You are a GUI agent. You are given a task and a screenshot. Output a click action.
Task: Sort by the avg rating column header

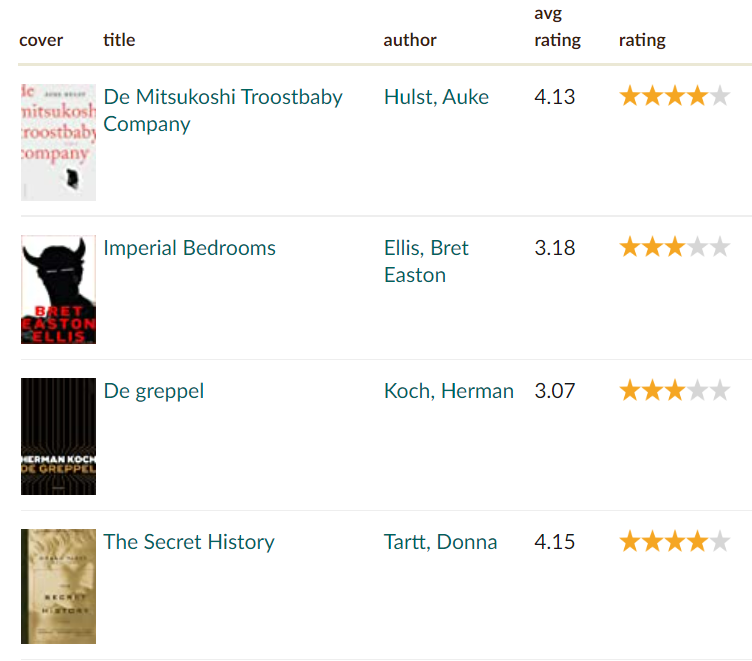(557, 28)
